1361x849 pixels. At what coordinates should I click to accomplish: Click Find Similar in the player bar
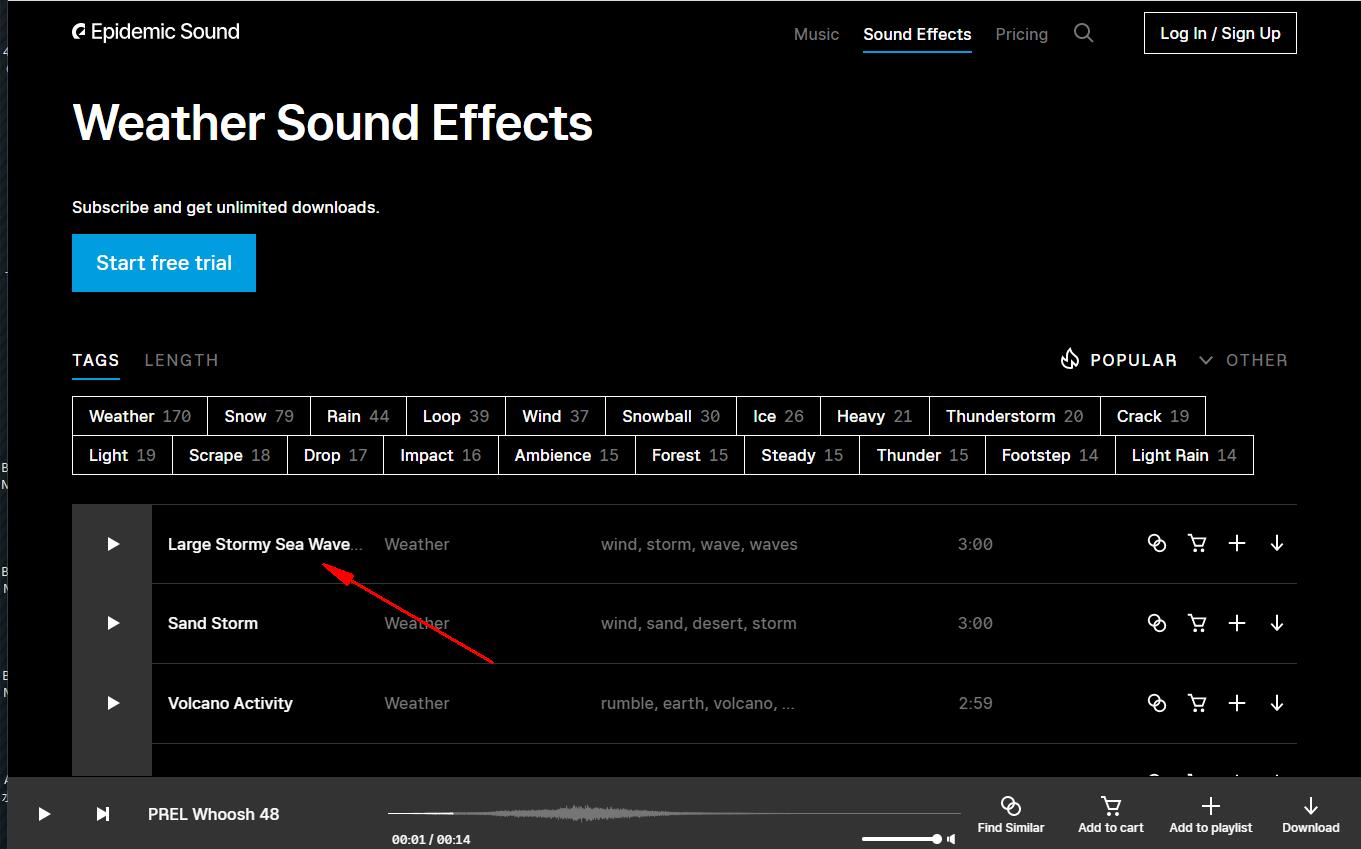(x=1010, y=814)
